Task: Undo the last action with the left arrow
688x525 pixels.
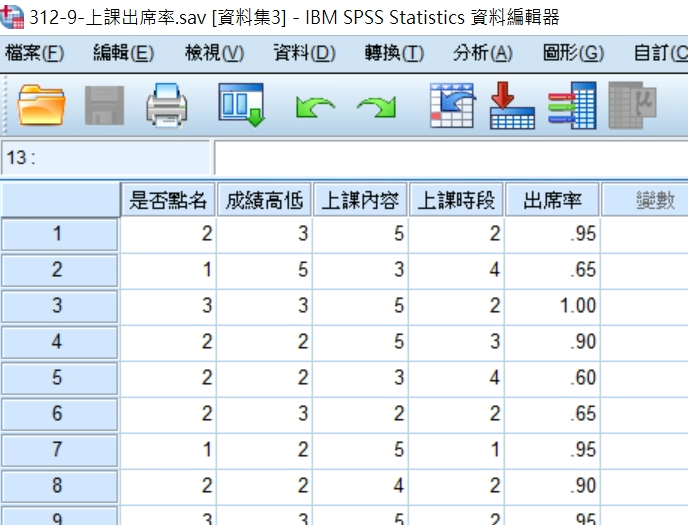Action: point(314,106)
